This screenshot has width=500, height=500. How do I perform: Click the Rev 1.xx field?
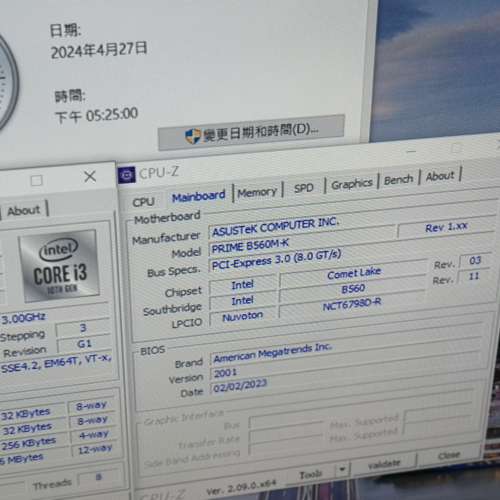click(446, 227)
